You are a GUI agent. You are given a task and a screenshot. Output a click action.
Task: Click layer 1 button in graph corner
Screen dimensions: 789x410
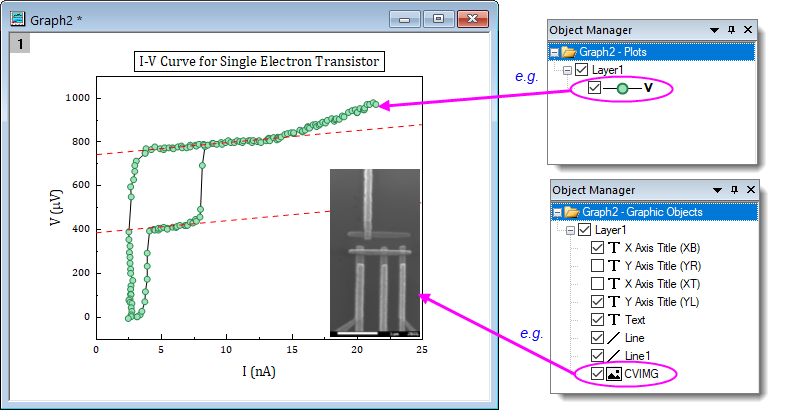(18, 43)
